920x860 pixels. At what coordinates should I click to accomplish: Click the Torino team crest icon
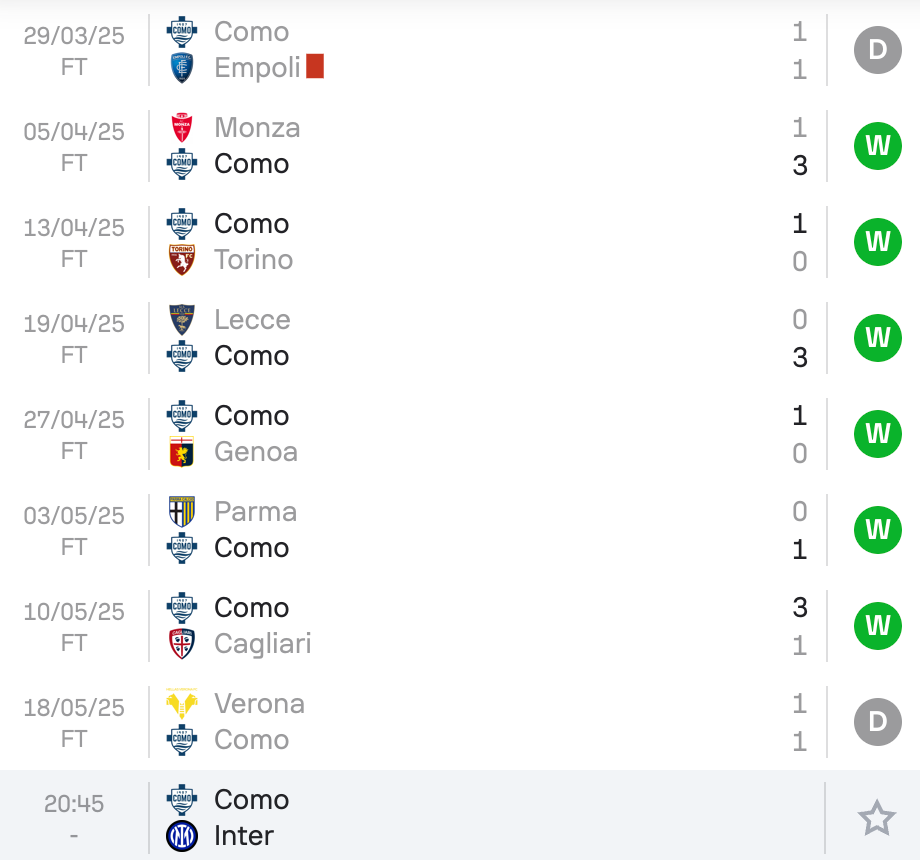point(182,260)
